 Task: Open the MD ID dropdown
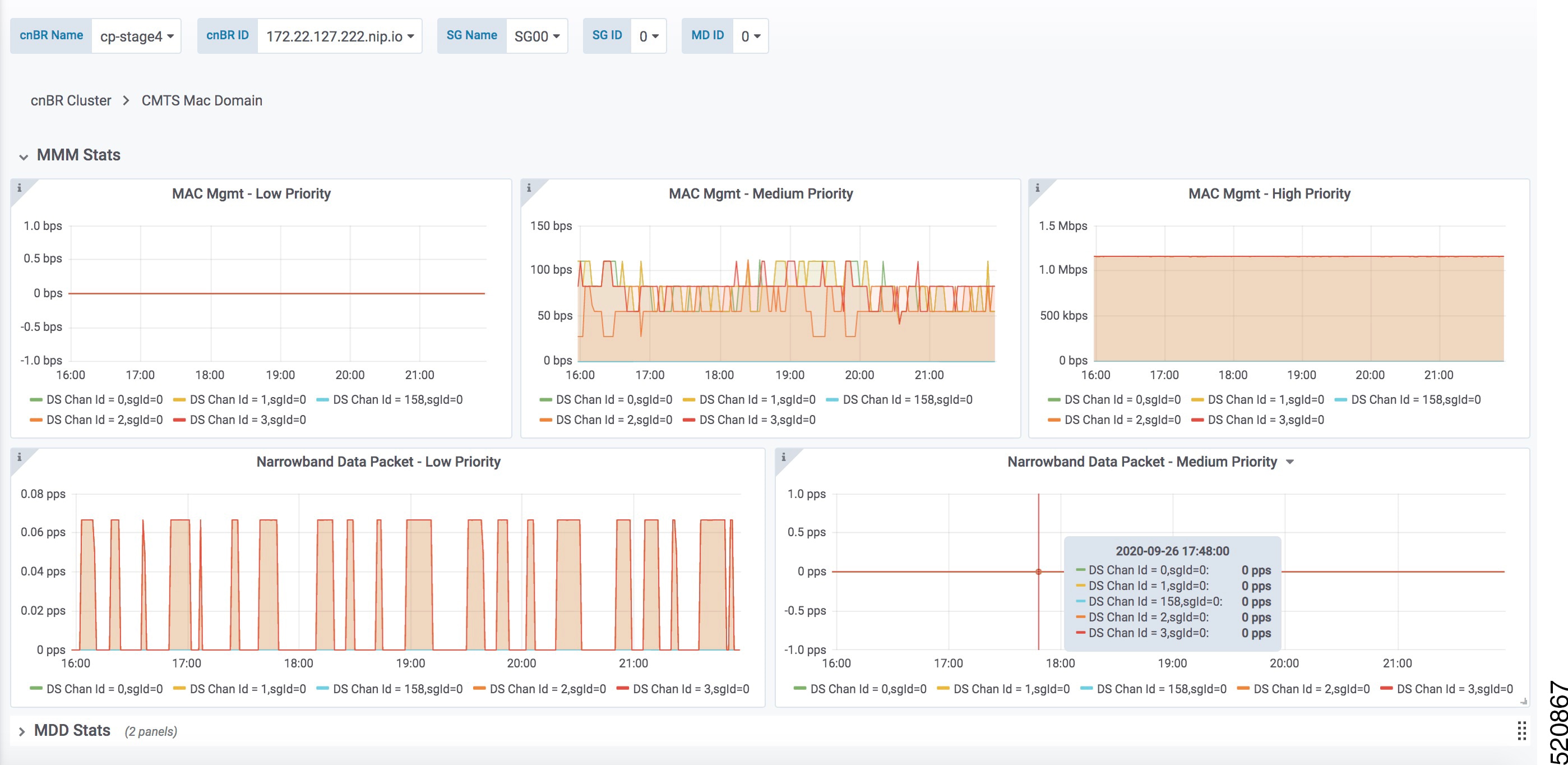[751, 36]
